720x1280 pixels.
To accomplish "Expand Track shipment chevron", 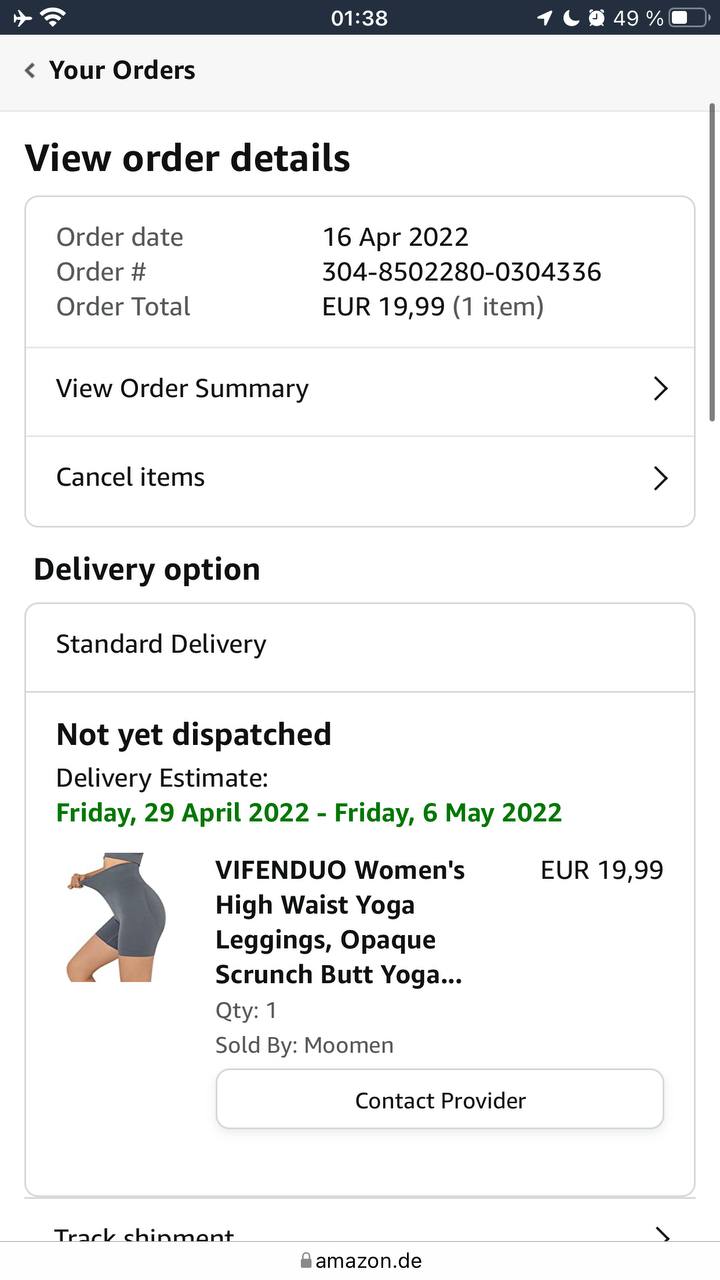I will 660,1236.
